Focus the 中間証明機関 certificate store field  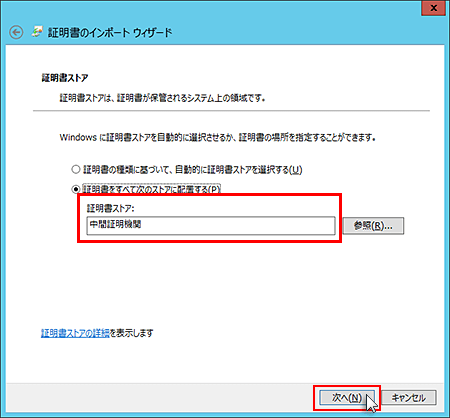(211, 226)
